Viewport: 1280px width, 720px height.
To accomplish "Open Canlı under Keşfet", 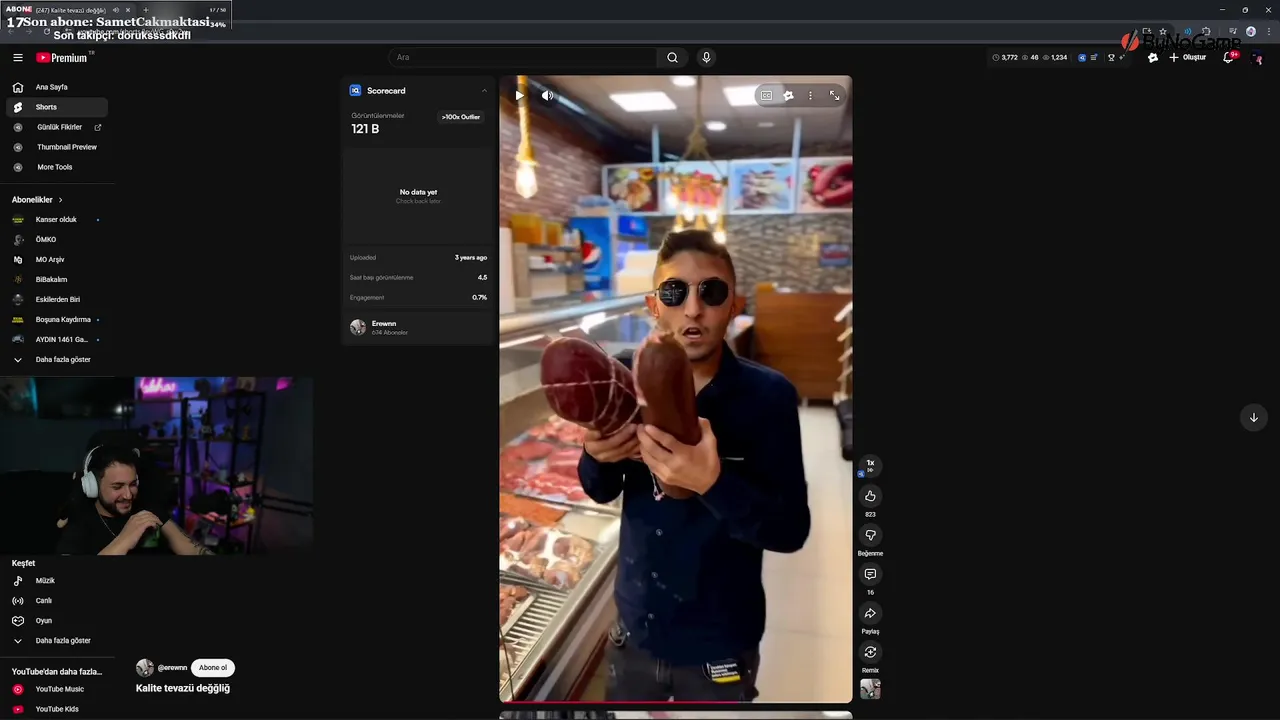I will tap(57, 600).
